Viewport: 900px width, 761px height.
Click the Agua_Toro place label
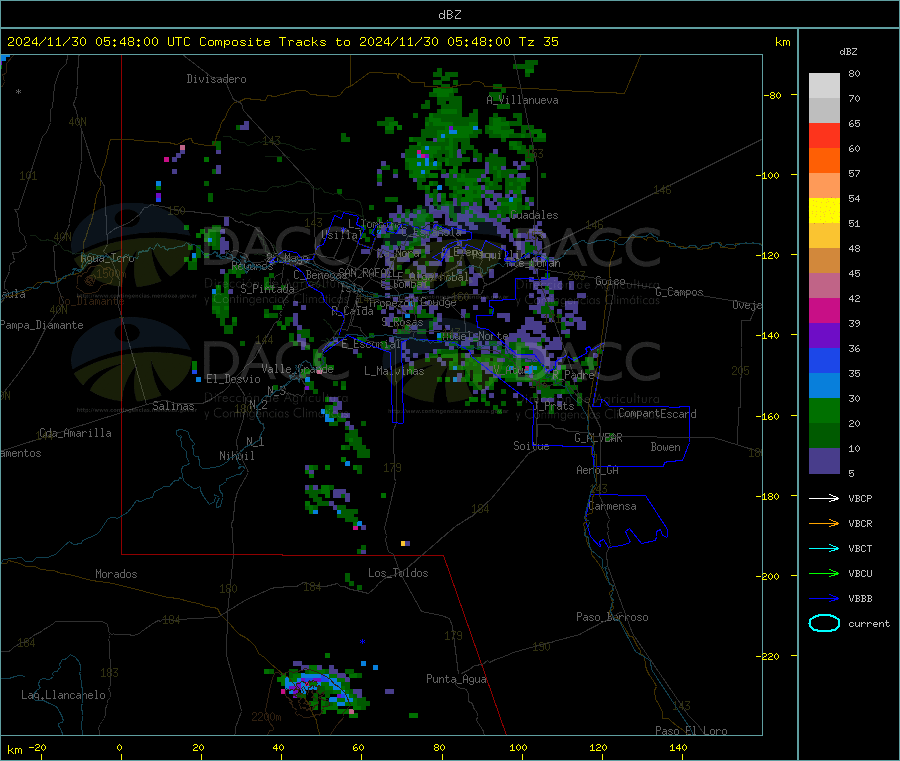coord(107,258)
